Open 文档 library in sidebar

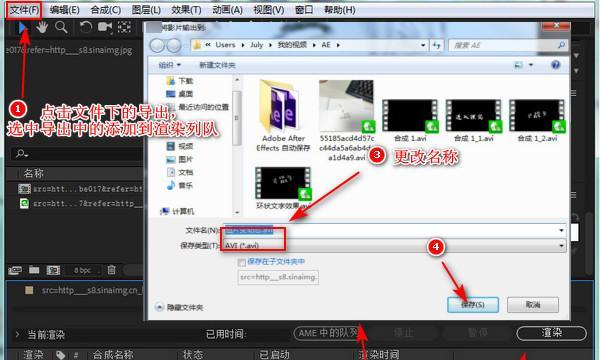click(180, 173)
